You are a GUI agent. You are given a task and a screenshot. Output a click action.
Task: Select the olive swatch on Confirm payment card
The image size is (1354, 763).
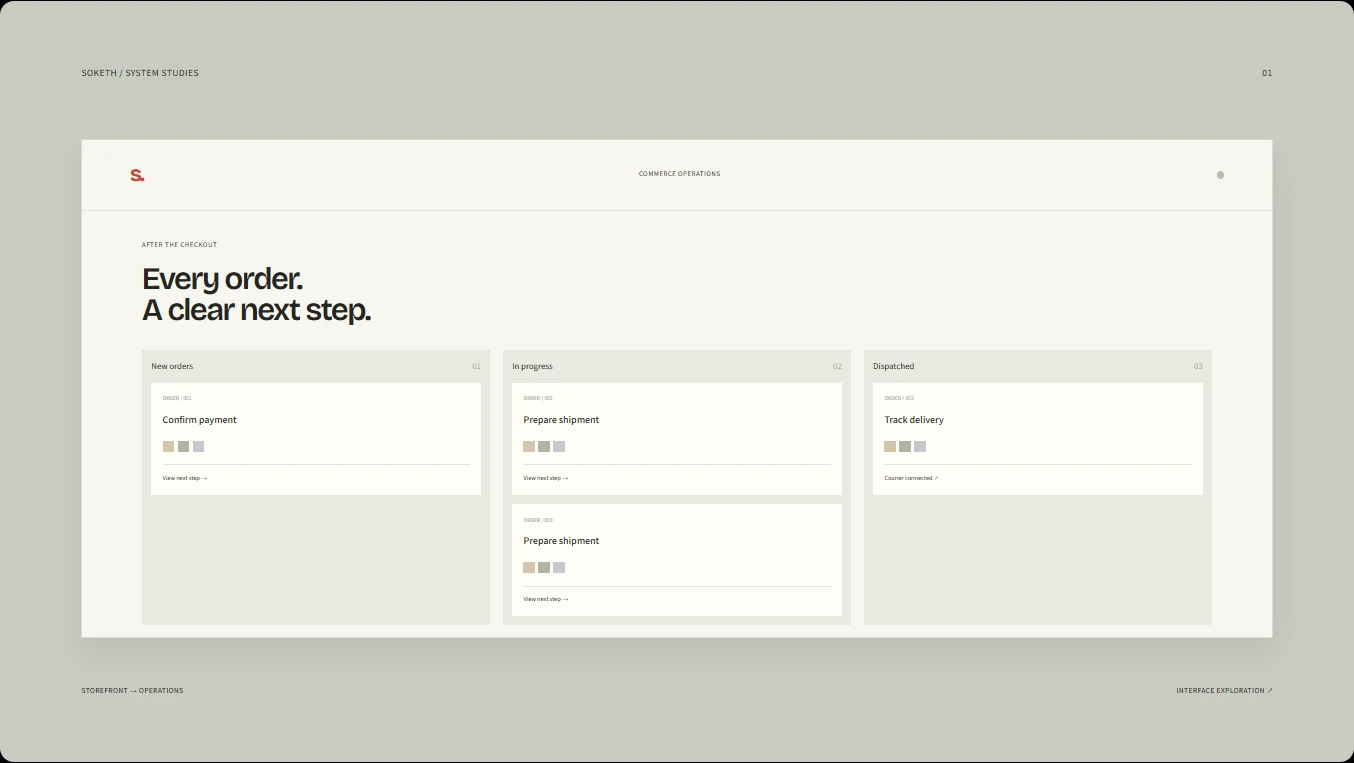[183, 447]
